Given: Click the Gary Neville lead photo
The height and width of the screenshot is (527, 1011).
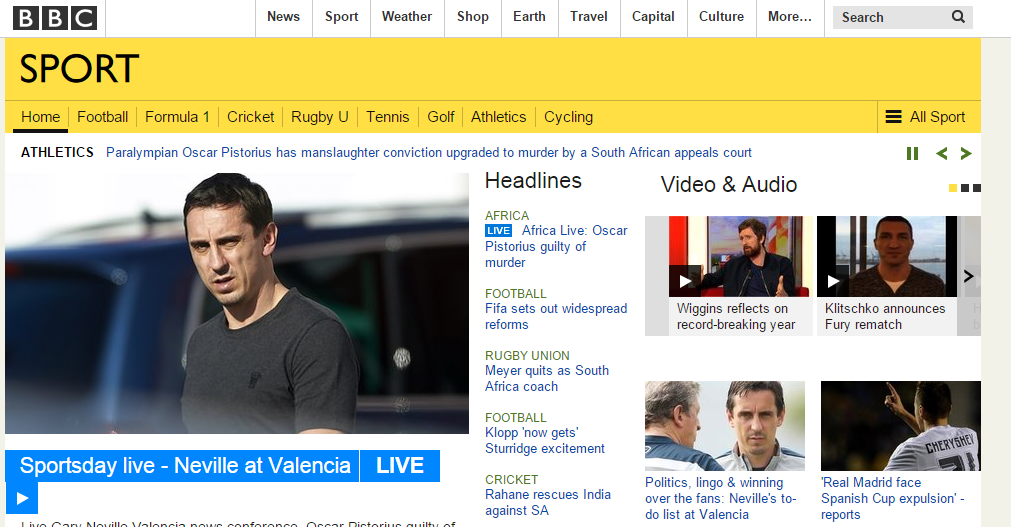Looking at the screenshot, I should tap(237, 303).
